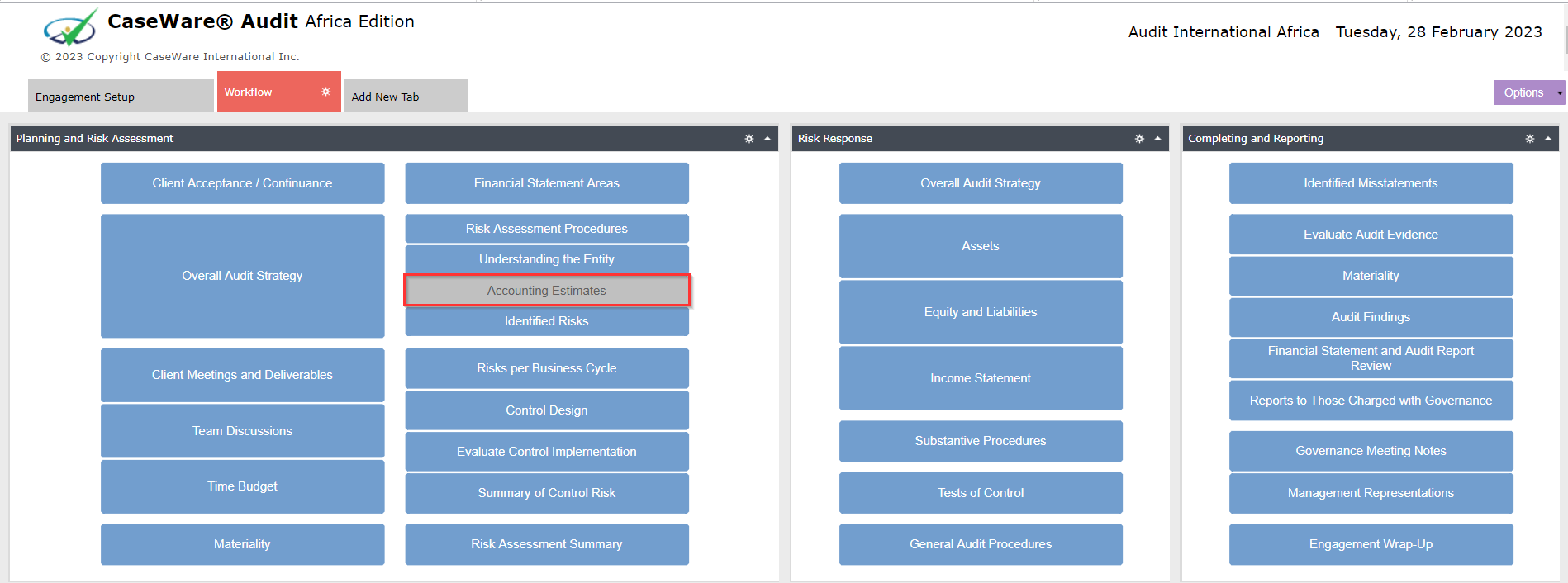Screen dimensions: 1568x583
Task: Open Financial Statement Areas
Action: pyautogui.click(x=547, y=183)
